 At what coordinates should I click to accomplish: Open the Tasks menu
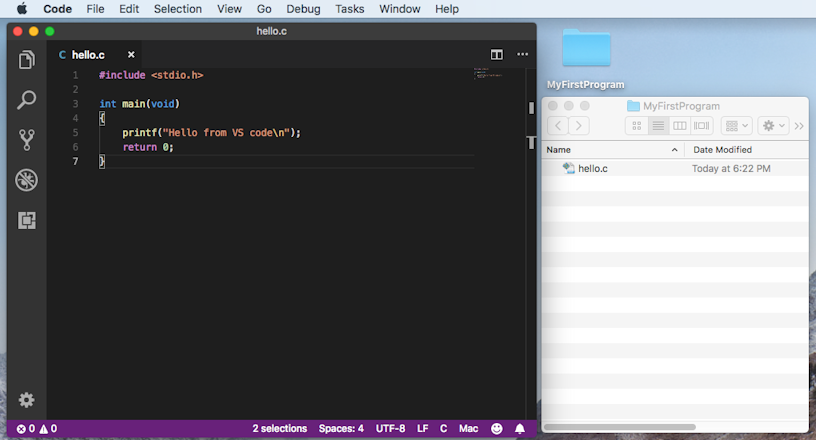[x=350, y=9]
